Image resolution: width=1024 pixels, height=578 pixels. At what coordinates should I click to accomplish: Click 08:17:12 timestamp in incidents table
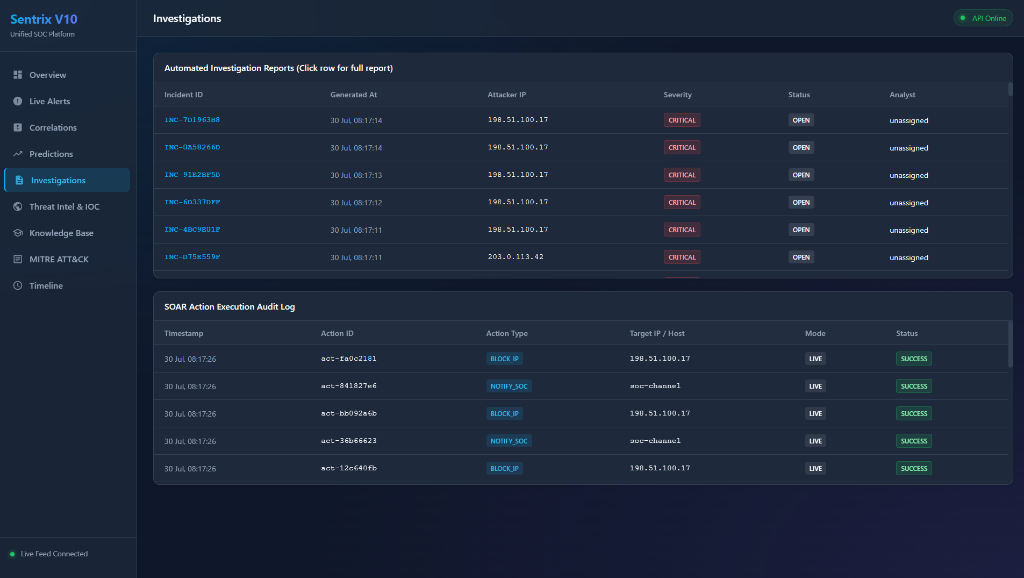click(356, 202)
